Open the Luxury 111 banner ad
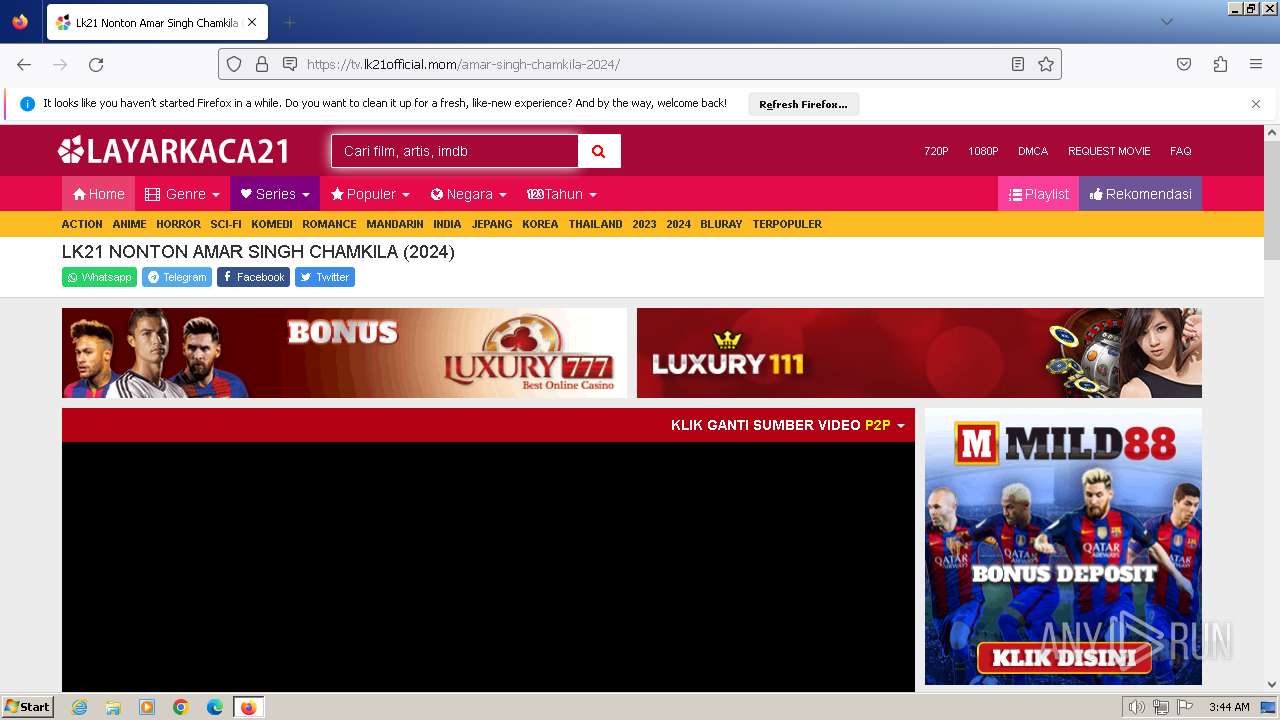1280x720 pixels. [919, 353]
